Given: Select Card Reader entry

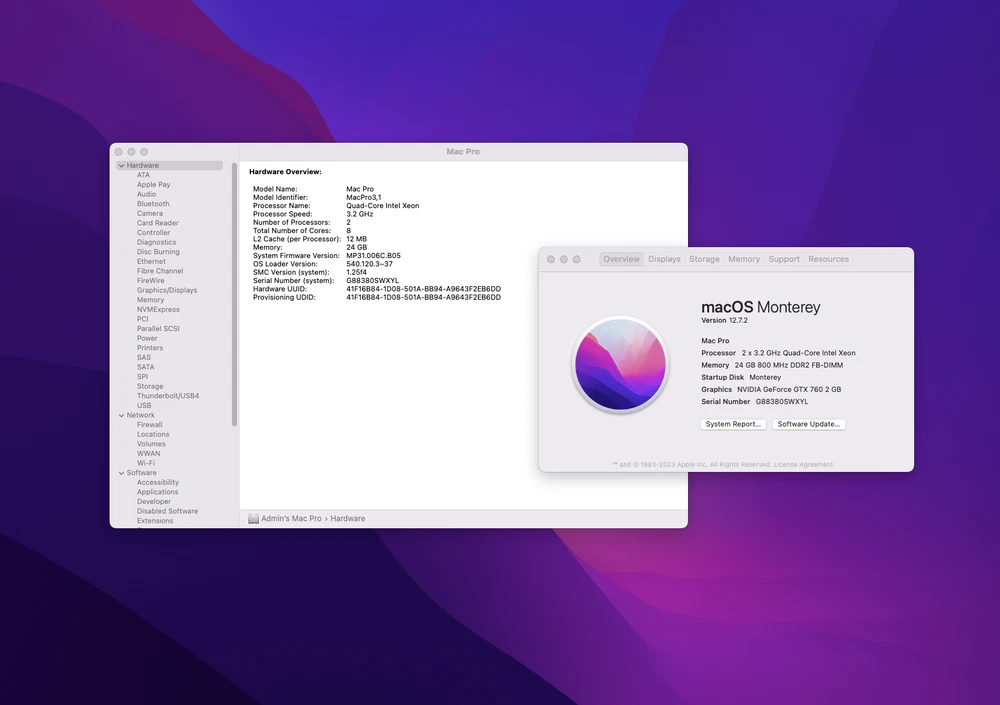Looking at the screenshot, I should pyautogui.click(x=158, y=223).
